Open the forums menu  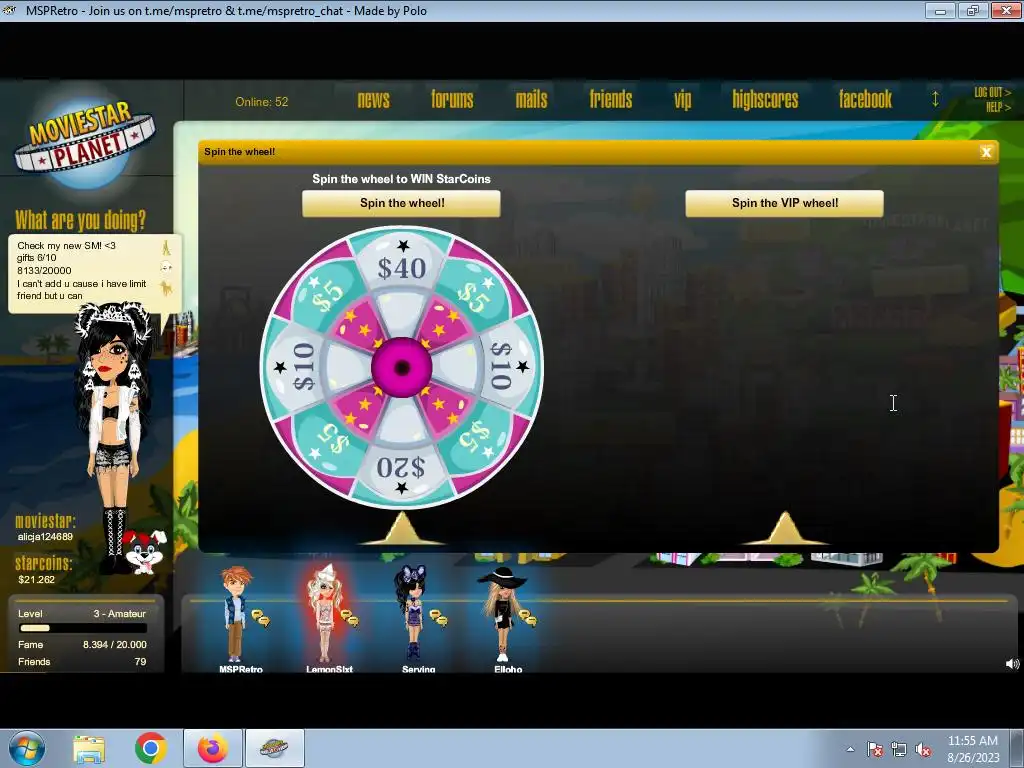point(452,99)
